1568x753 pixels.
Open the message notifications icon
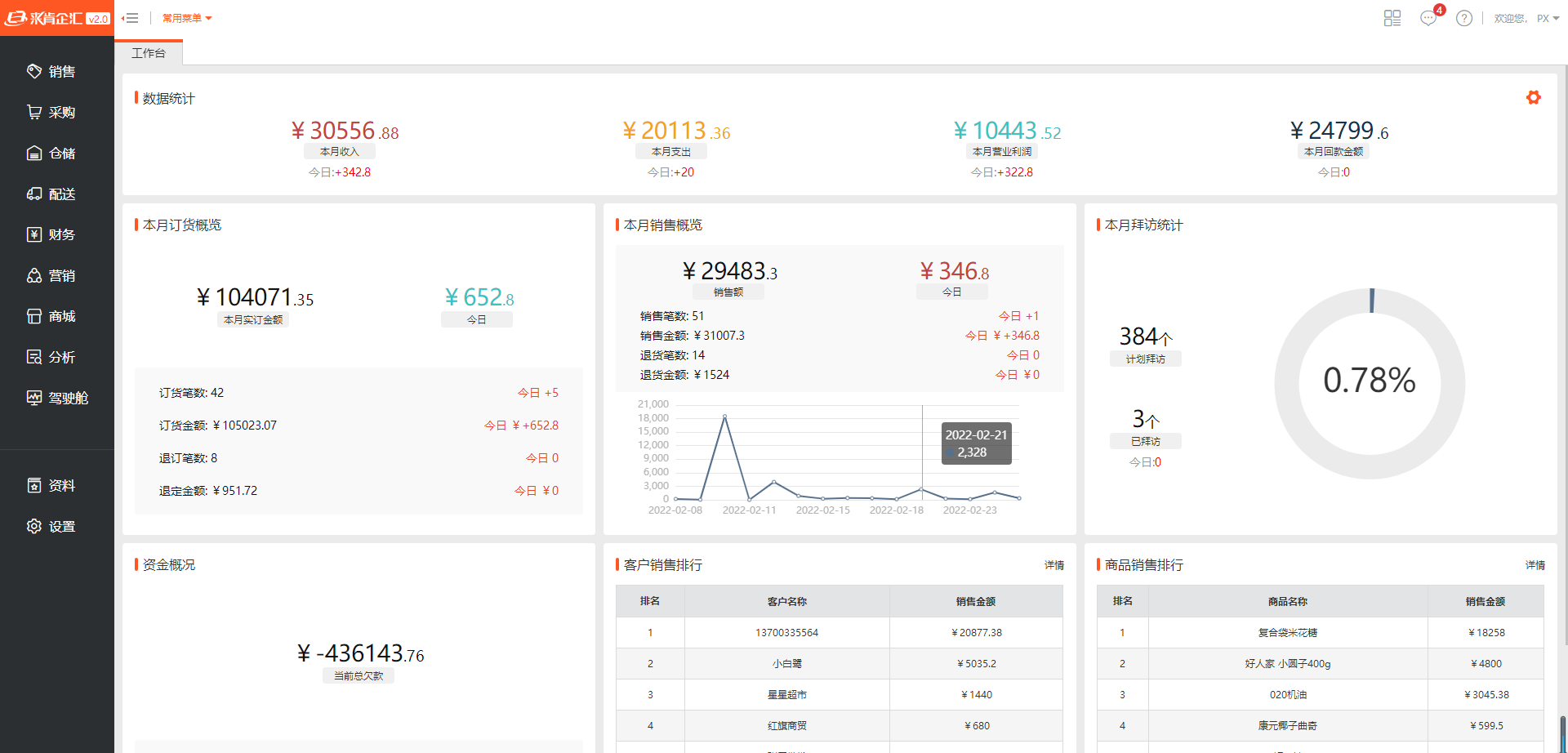1428,18
